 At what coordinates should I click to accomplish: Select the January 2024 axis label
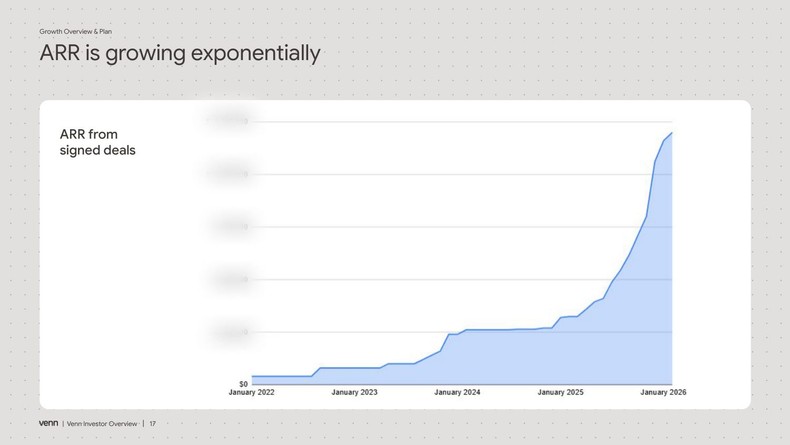tap(457, 393)
